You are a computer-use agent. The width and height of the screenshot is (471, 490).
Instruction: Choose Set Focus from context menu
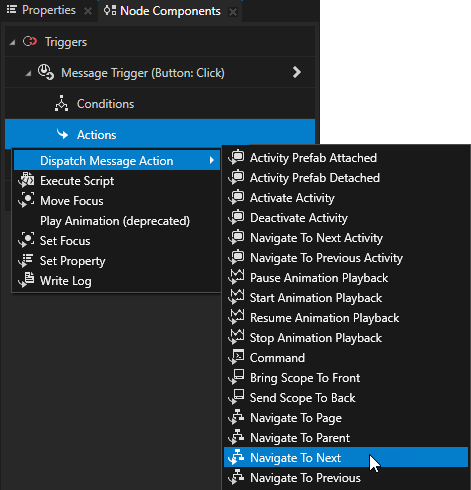[x=117, y=241]
